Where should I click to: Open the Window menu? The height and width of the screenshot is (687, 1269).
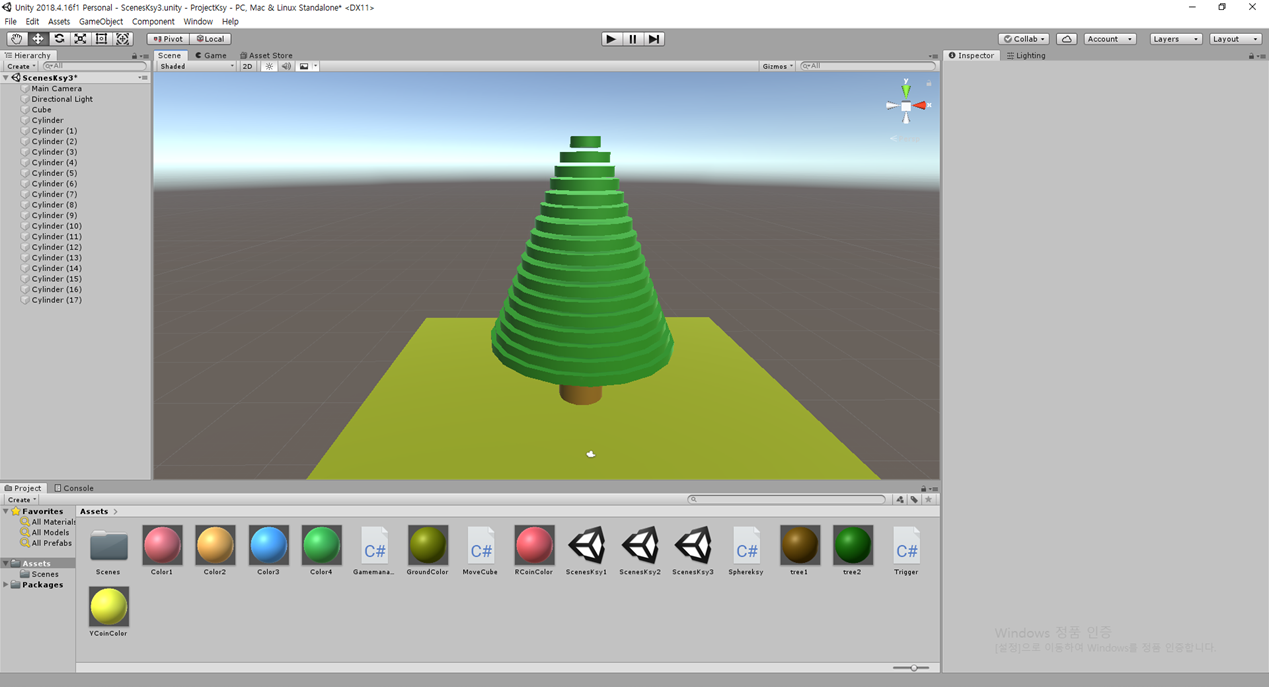coord(198,21)
